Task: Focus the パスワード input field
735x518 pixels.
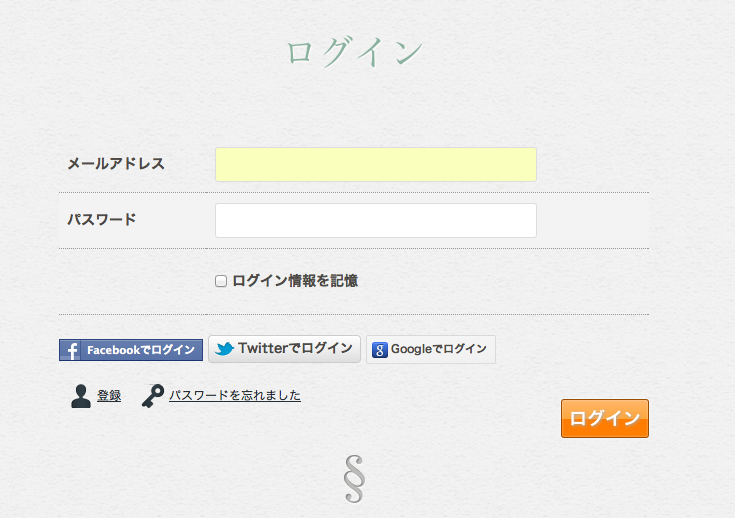Action: [x=375, y=220]
